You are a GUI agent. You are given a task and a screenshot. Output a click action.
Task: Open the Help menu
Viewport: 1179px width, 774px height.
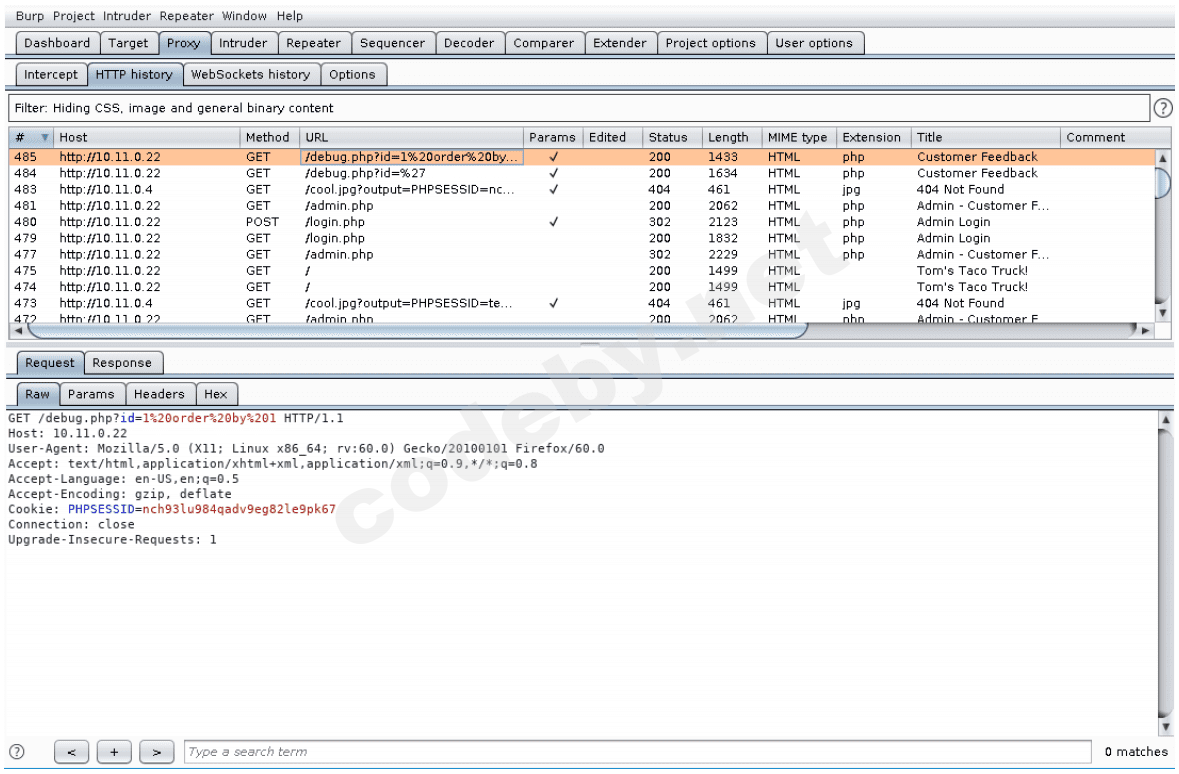click(289, 16)
